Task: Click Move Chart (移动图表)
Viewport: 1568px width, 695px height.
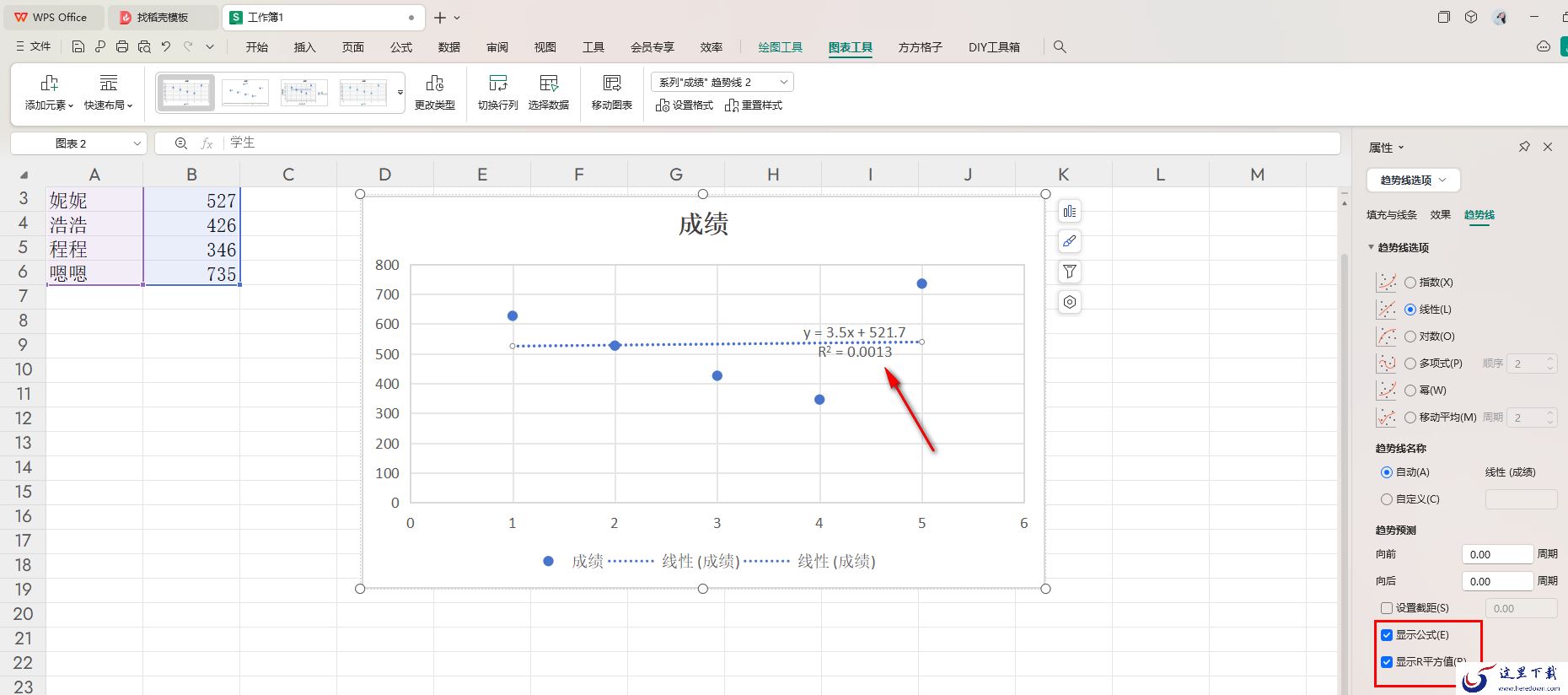Action: [612, 93]
